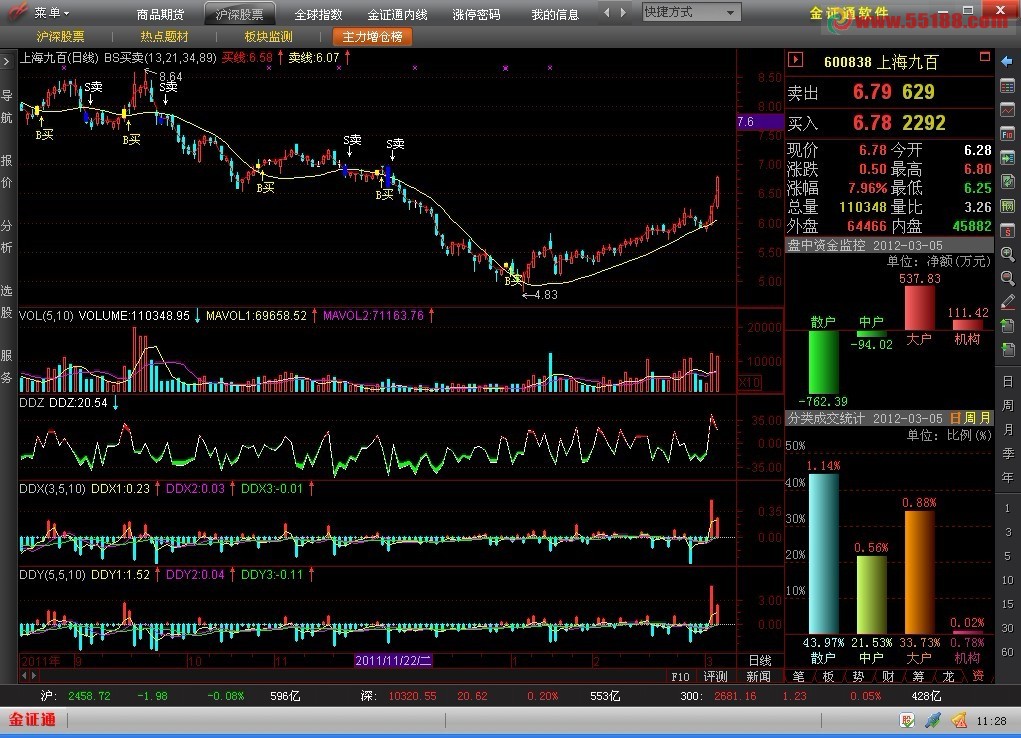Viewport: 1021px width, 738px height.
Task: Switch statistics to weekly (周) view
Action: [969, 418]
